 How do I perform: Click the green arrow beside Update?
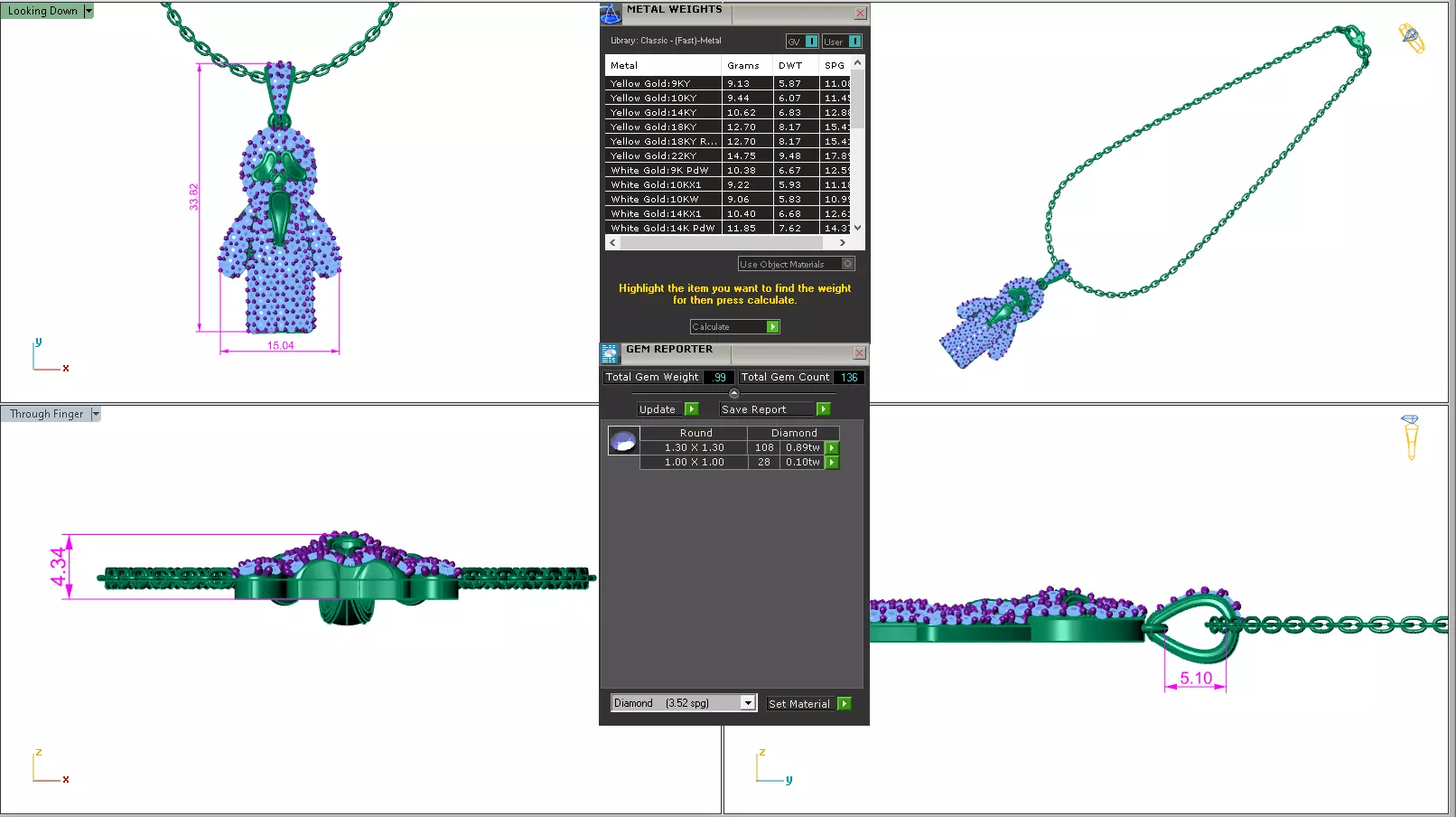pos(692,409)
